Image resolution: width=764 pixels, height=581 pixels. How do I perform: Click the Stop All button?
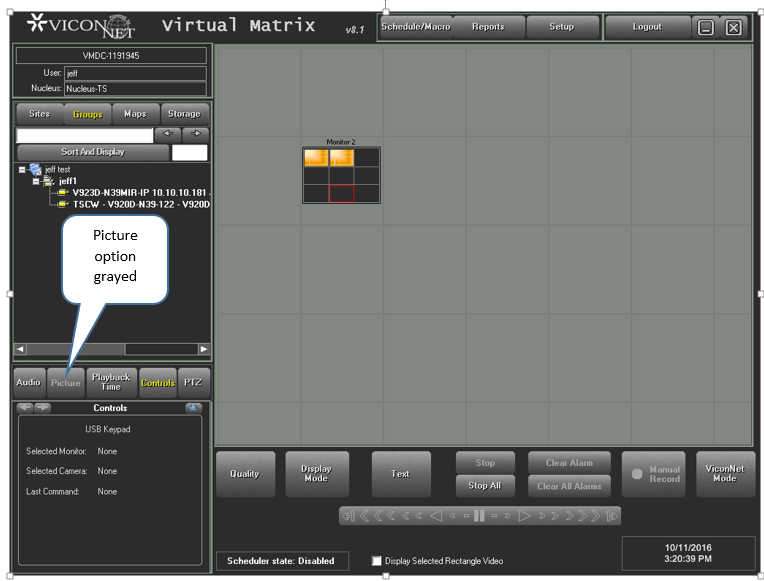click(485, 486)
